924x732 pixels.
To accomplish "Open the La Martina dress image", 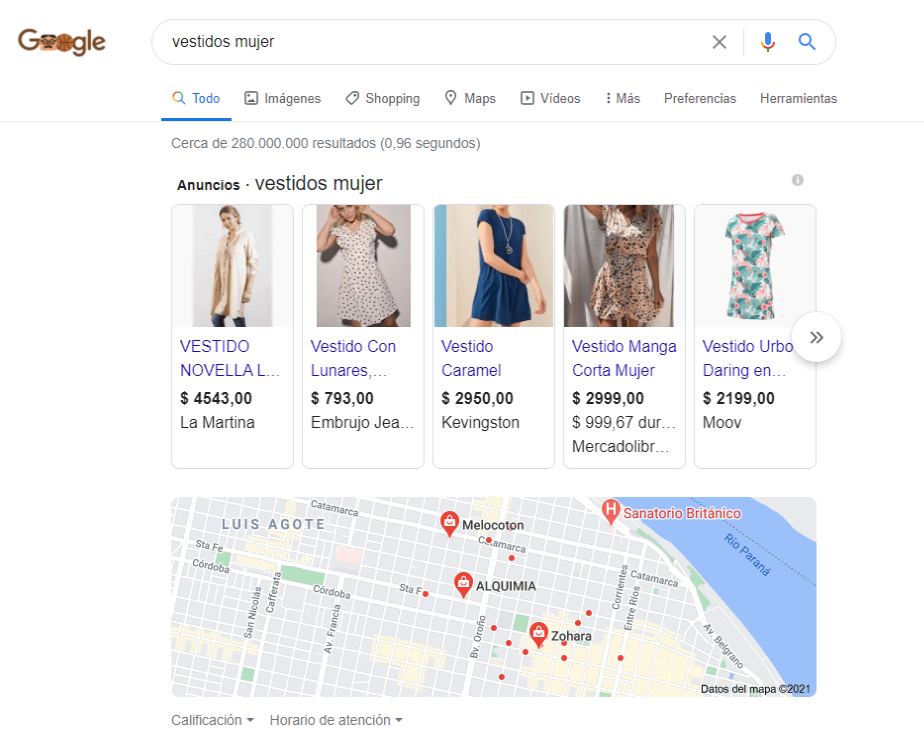I will (232, 266).
